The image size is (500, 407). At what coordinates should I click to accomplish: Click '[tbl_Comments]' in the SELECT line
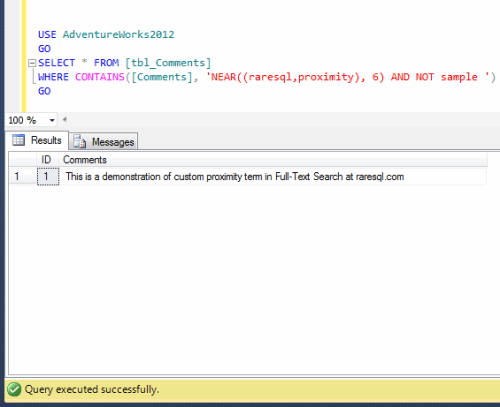click(x=168, y=63)
